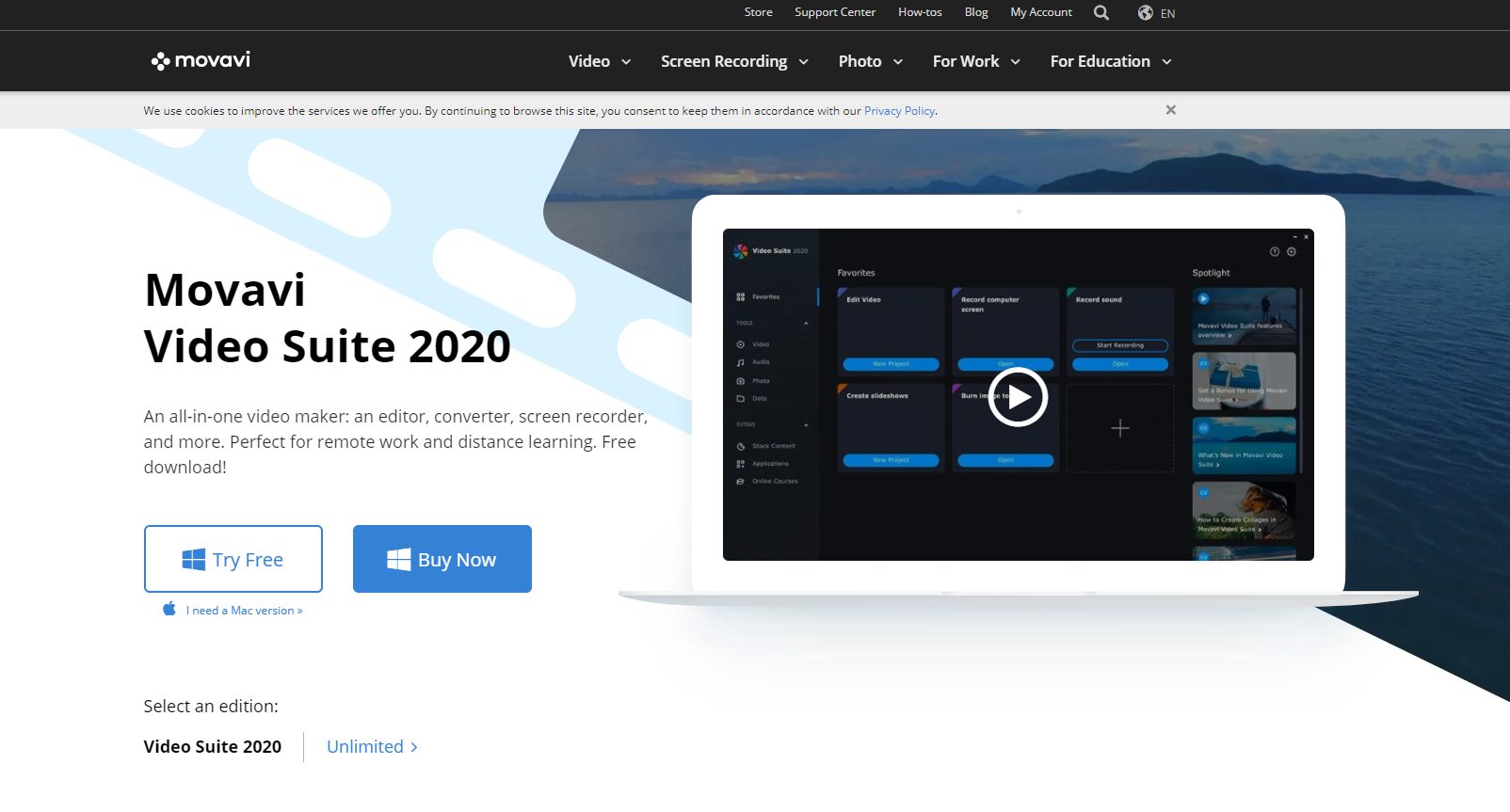Open the Screen Recording menu
The height and width of the screenshot is (812, 1510).
pos(724,61)
